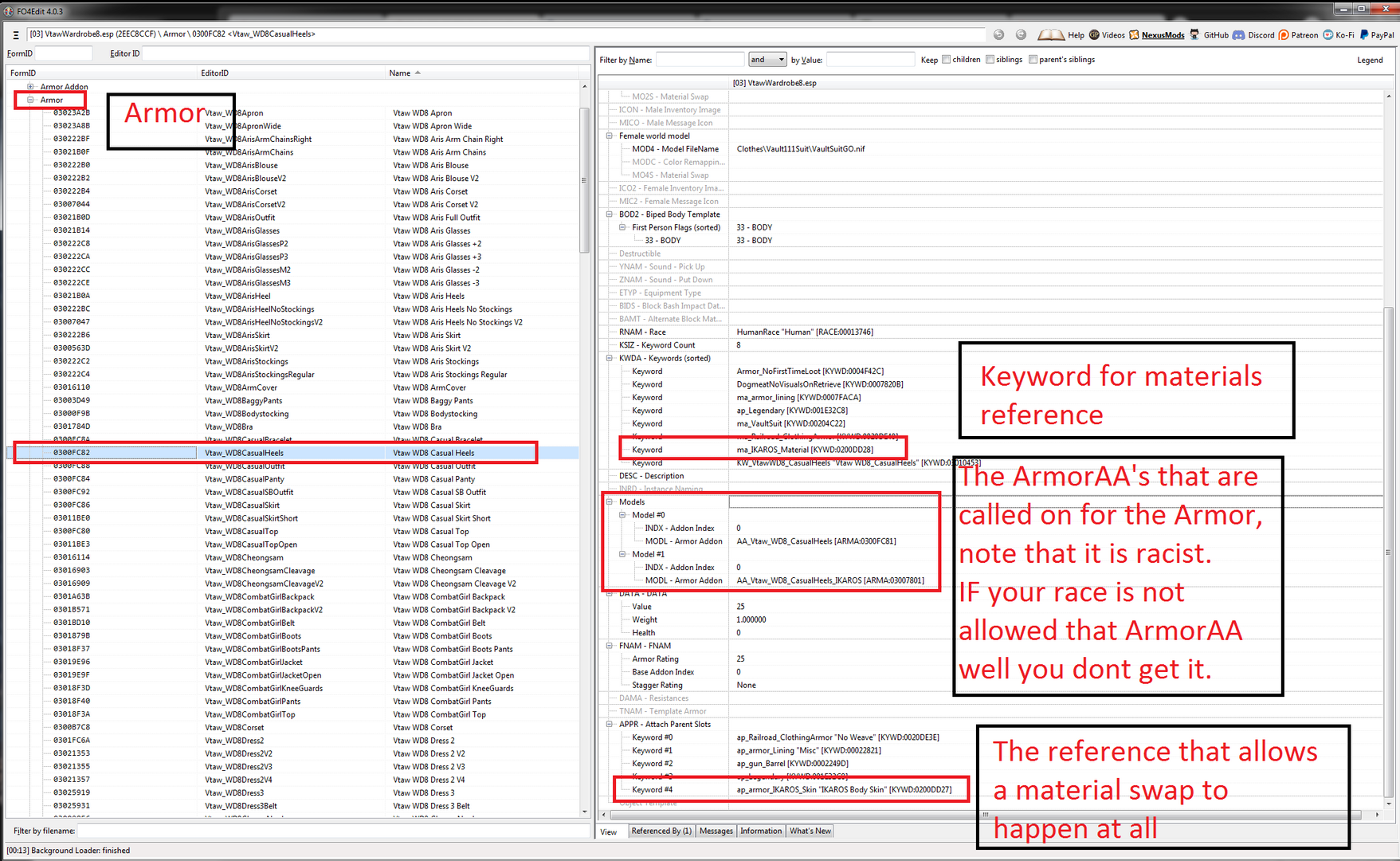Enable Keep parent's siblings checkbox
Viewport: 1400px width, 861px height.
point(1033,60)
